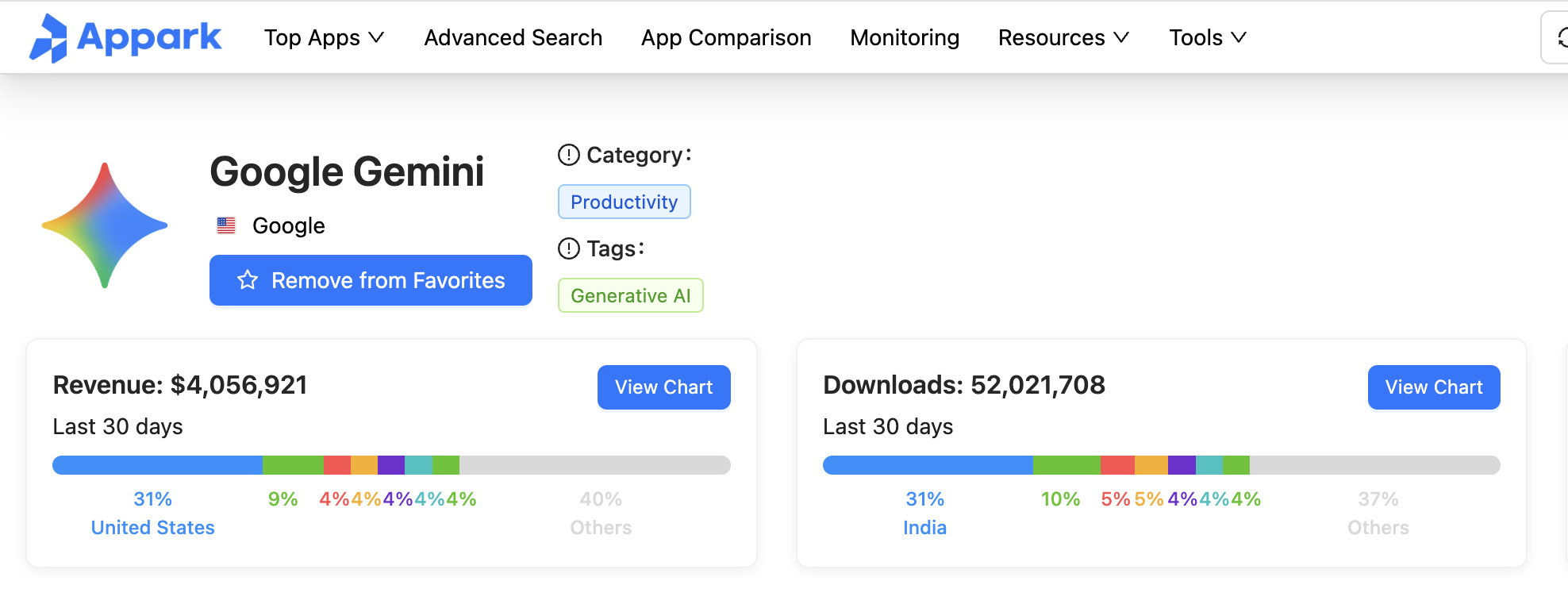Navigate to Monitoring

[905, 37]
